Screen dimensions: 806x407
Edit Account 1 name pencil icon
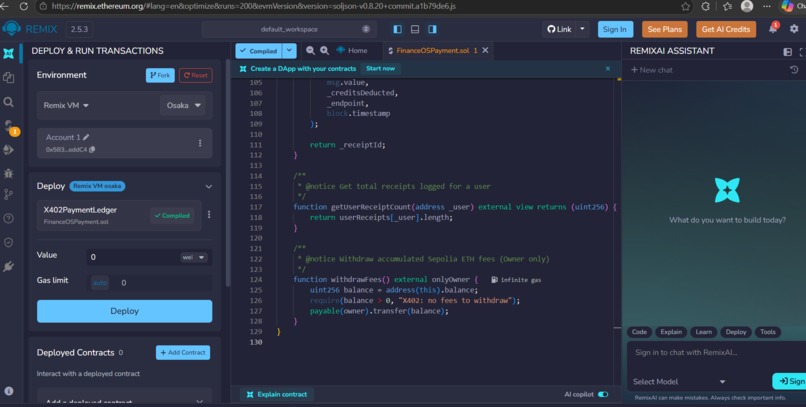(x=86, y=137)
